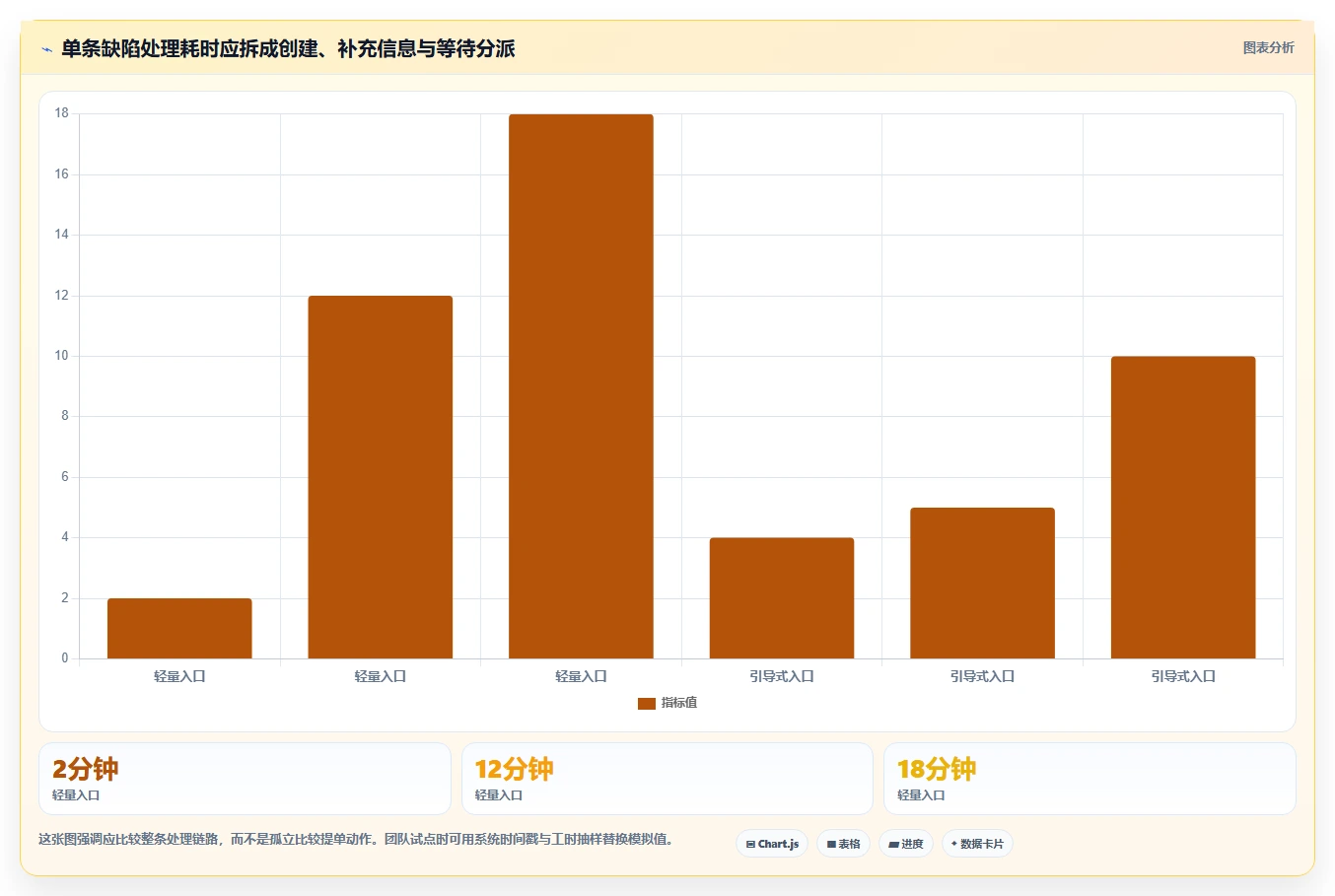The height and width of the screenshot is (896, 1335).
Task: Click the heading 单条缺陷处理耗时应拆成创建、补充信息与等待分派
Action: pos(288,49)
